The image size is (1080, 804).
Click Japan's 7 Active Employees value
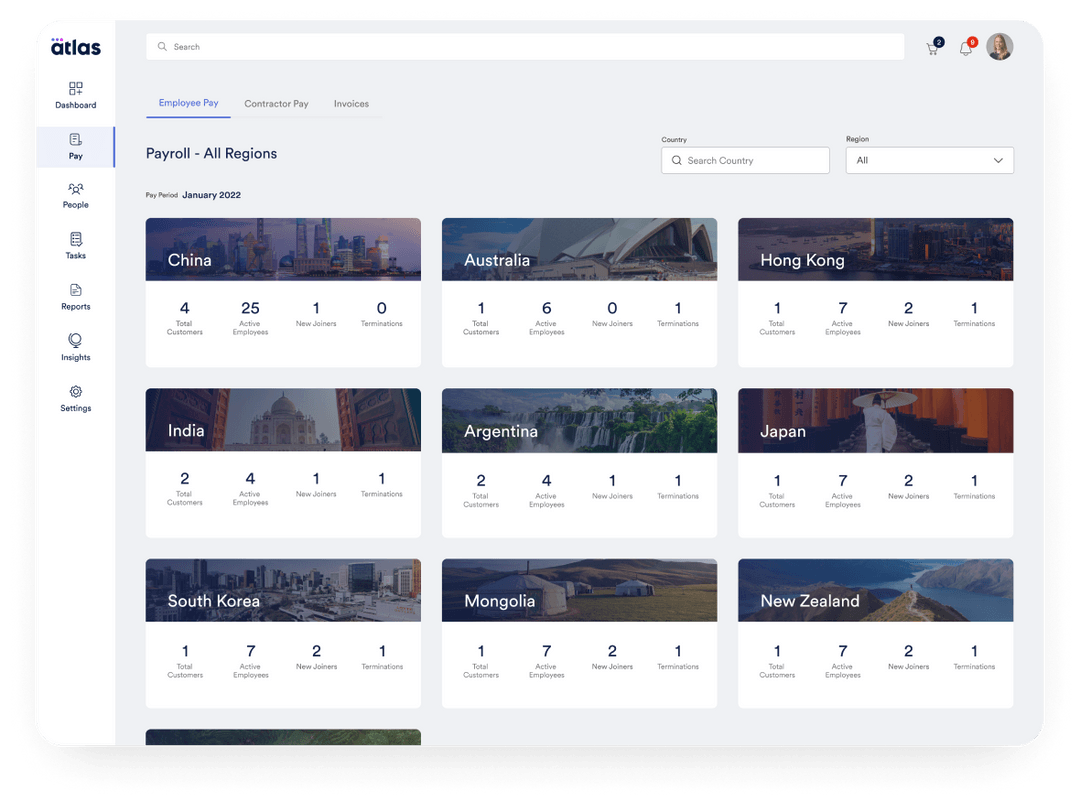842,480
